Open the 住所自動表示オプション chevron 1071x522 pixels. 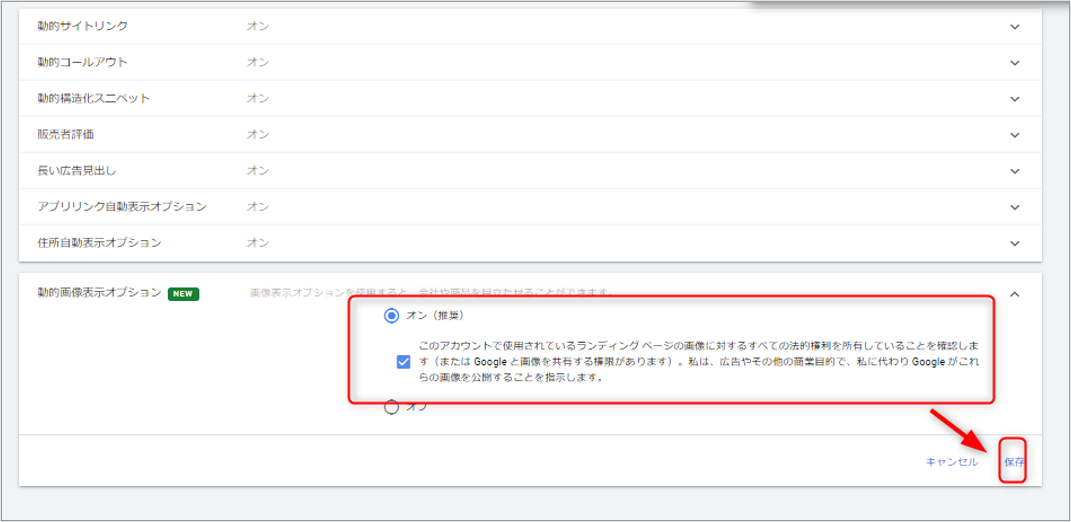tap(1014, 242)
